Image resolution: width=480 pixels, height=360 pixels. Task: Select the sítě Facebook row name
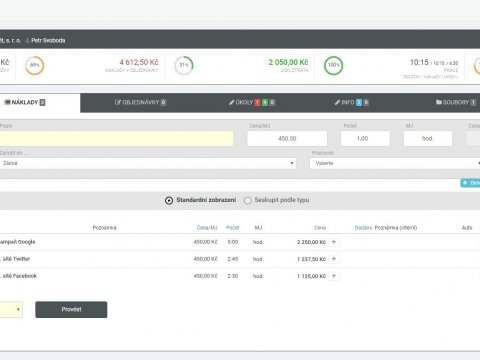tap(19, 276)
